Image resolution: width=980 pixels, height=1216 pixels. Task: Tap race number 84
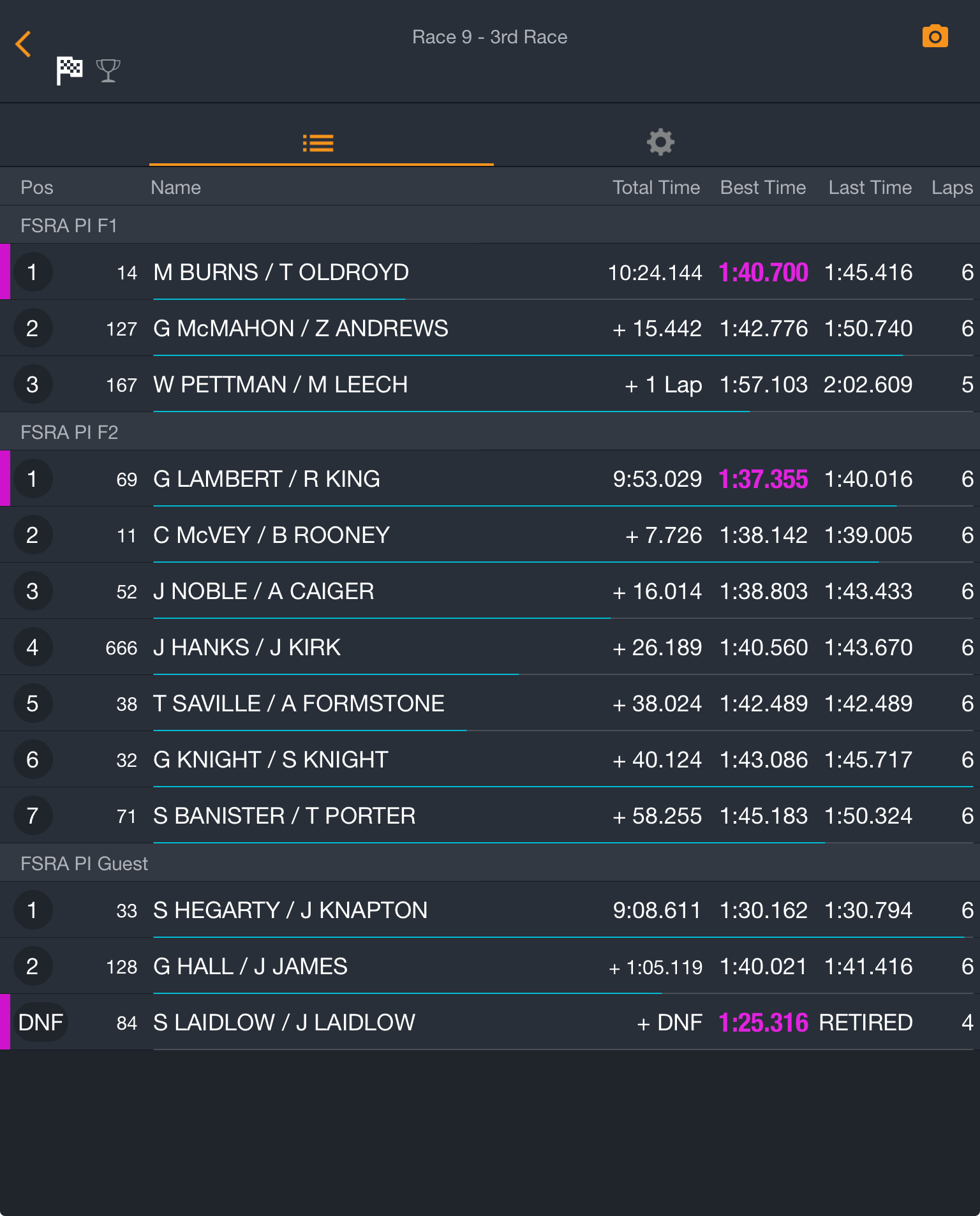click(x=126, y=1023)
